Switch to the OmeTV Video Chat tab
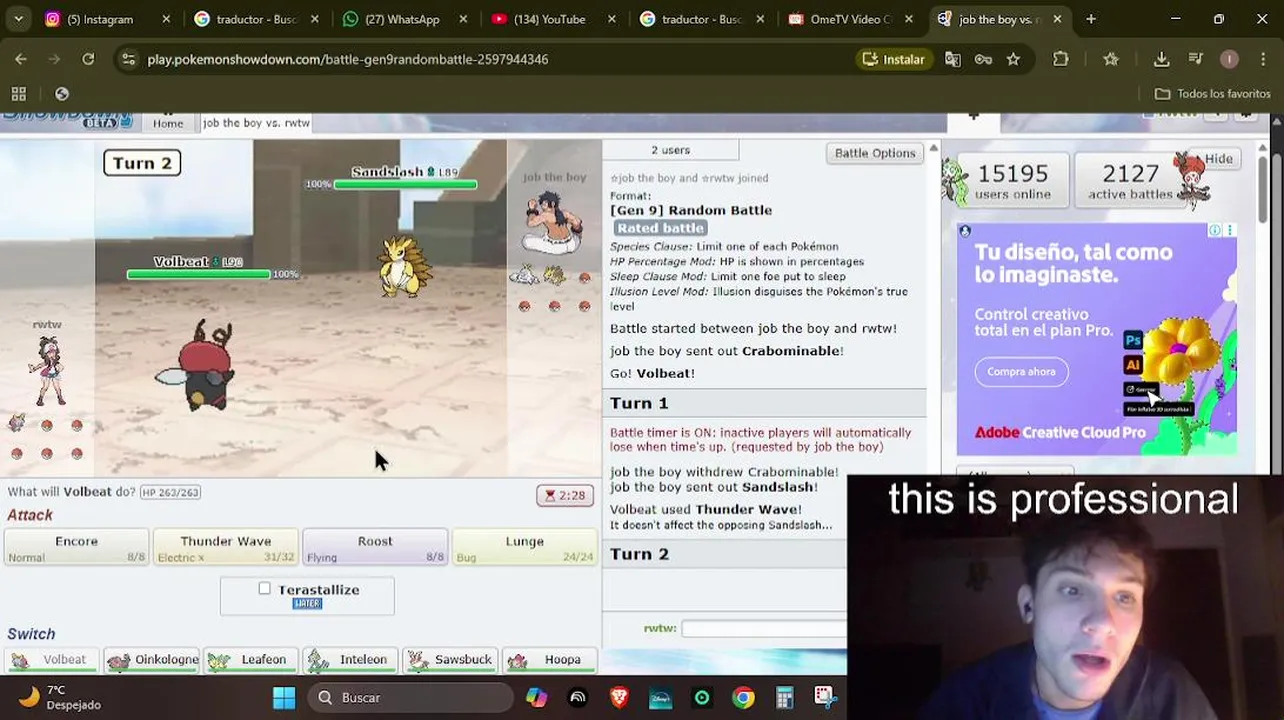 click(850, 19)
